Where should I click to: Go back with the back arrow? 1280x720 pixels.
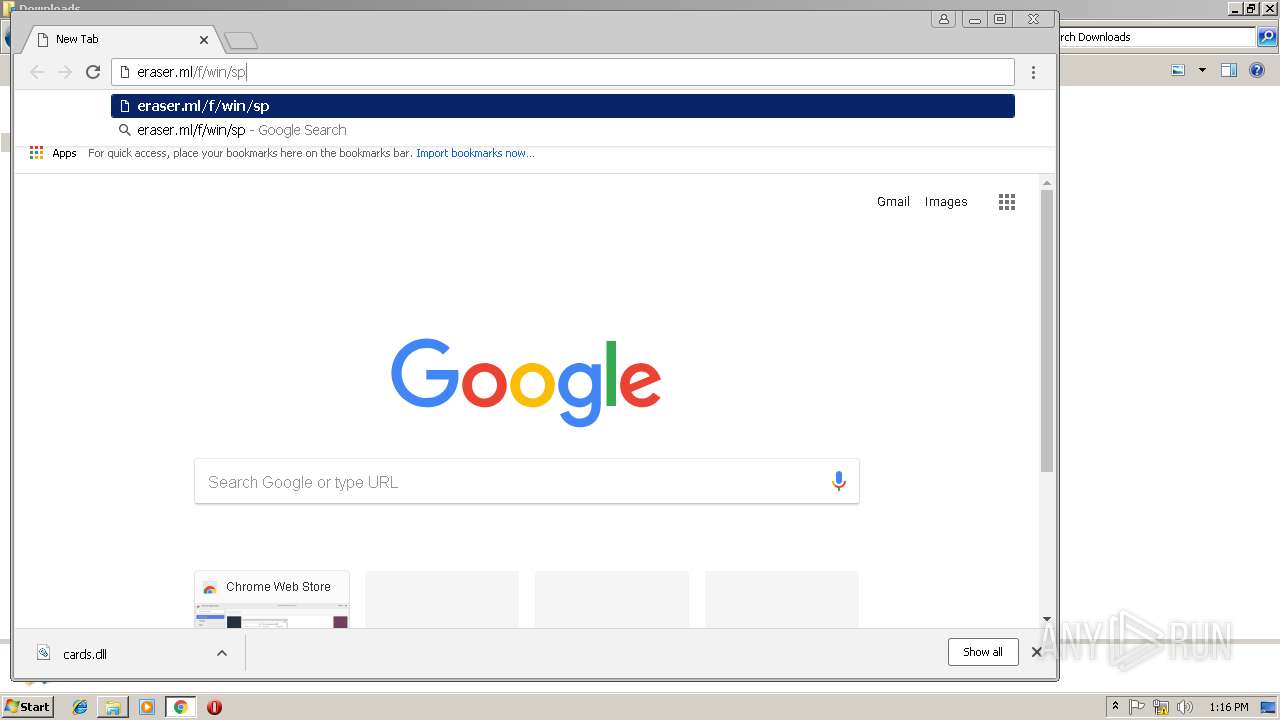[37, 72]
